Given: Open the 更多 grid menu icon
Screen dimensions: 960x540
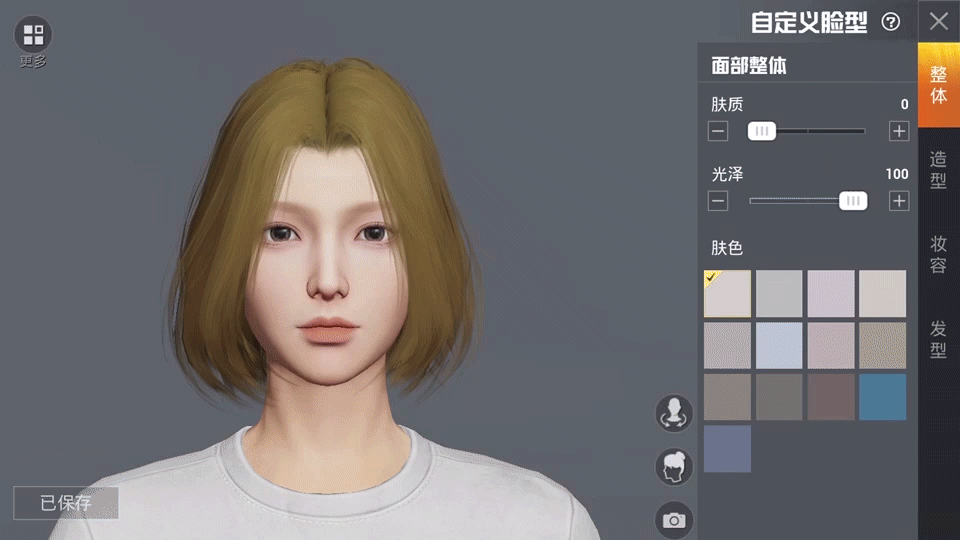Looking at the screenshot, I should click(33, 35).
